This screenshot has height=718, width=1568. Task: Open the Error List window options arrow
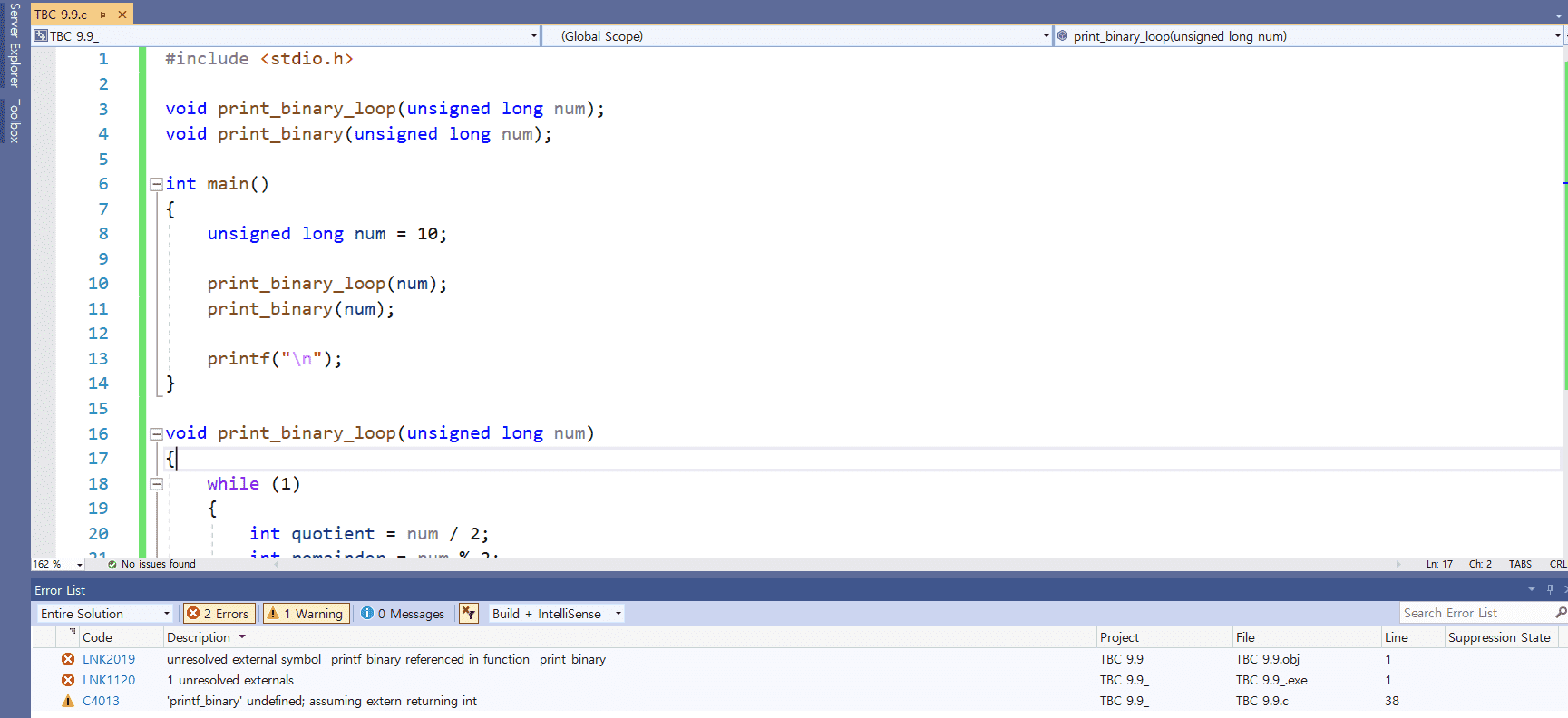click(x=1532, y=590)
